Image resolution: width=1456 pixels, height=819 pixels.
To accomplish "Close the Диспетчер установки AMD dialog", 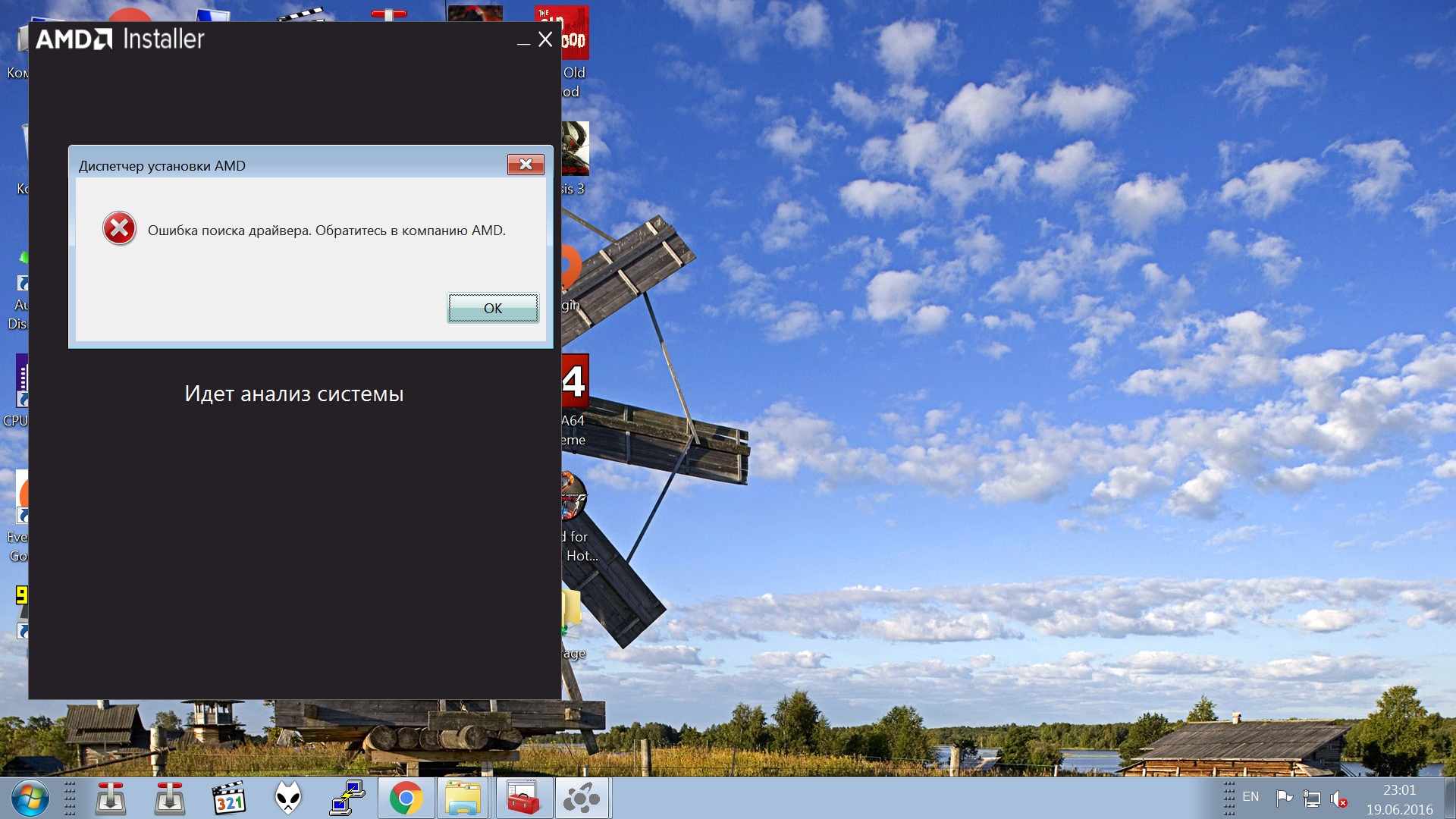I will (526, 165).
